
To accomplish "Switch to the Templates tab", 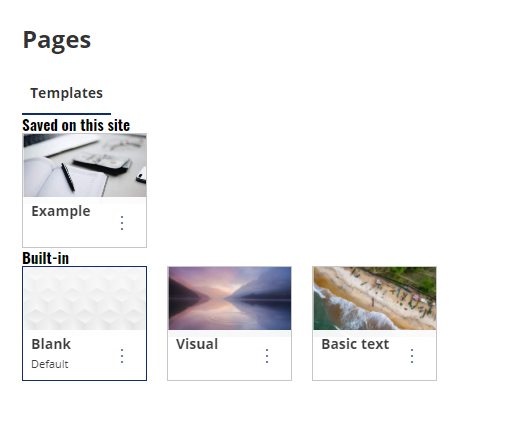I will 66,93.
